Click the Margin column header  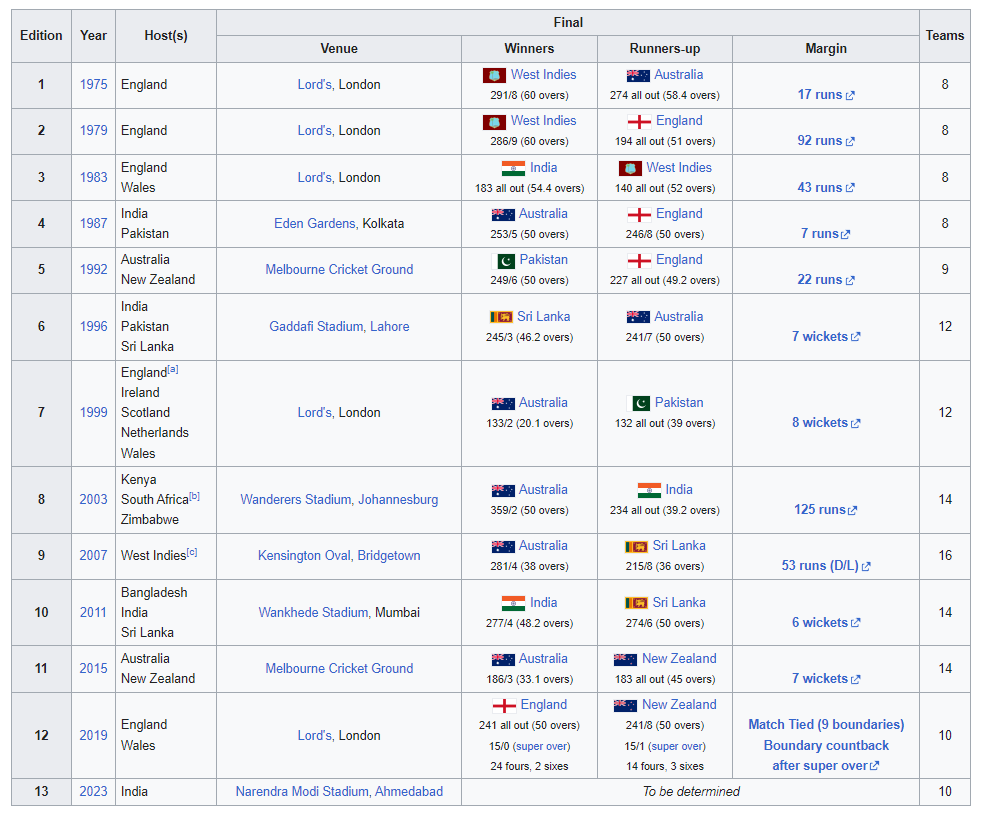pyautogui.click(x=826, y=49)
